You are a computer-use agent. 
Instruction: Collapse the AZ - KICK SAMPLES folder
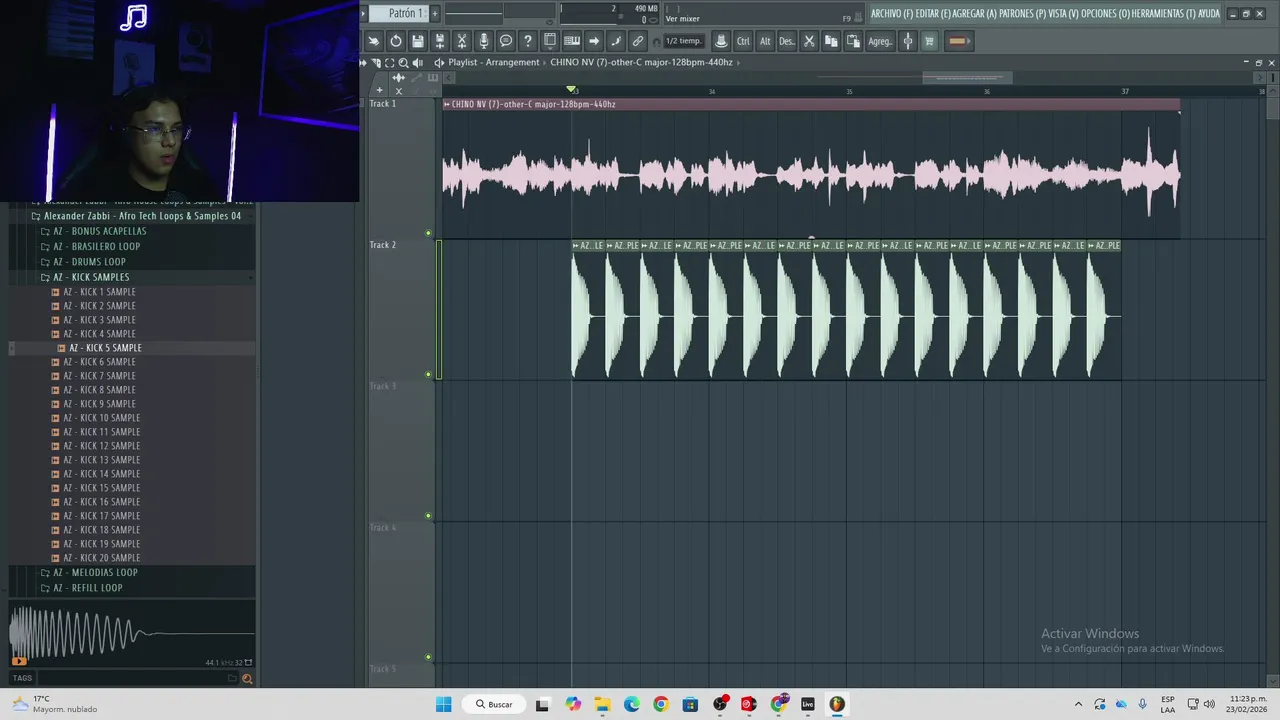pyautogui.click(x=91, y=277)
